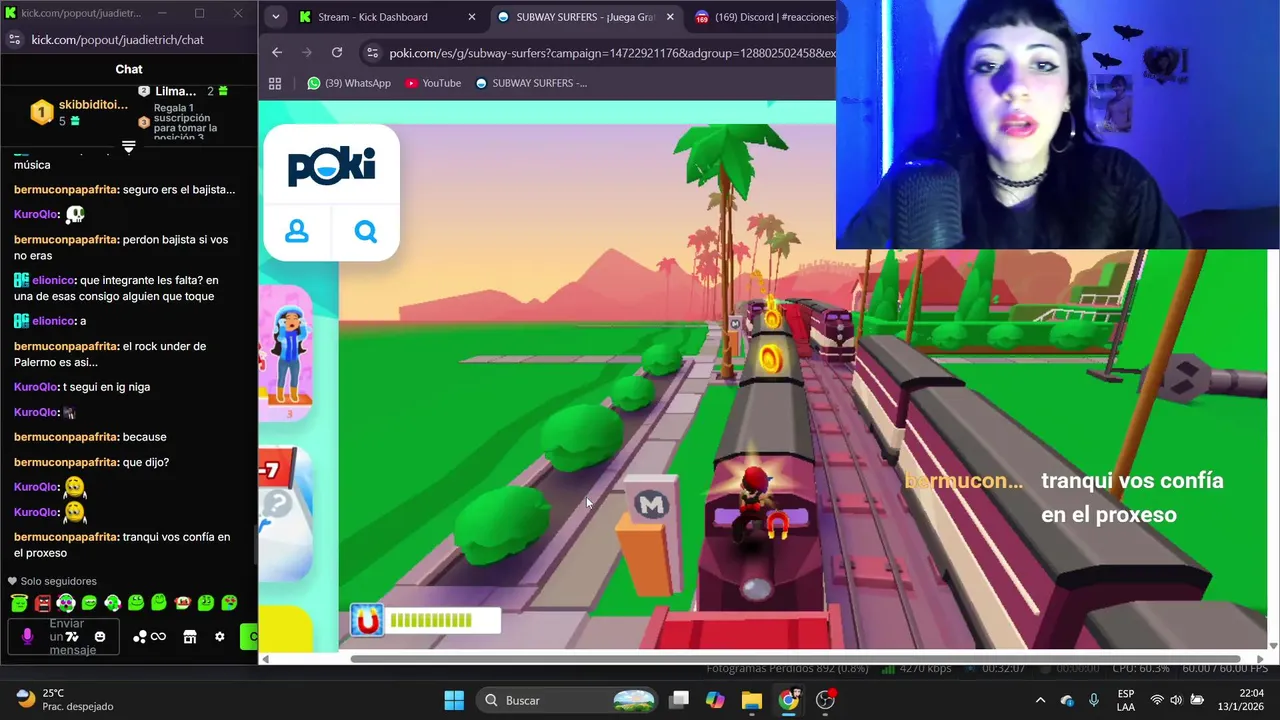
Task: Click the weather widget showing 25°C
Action: (65, 700)
